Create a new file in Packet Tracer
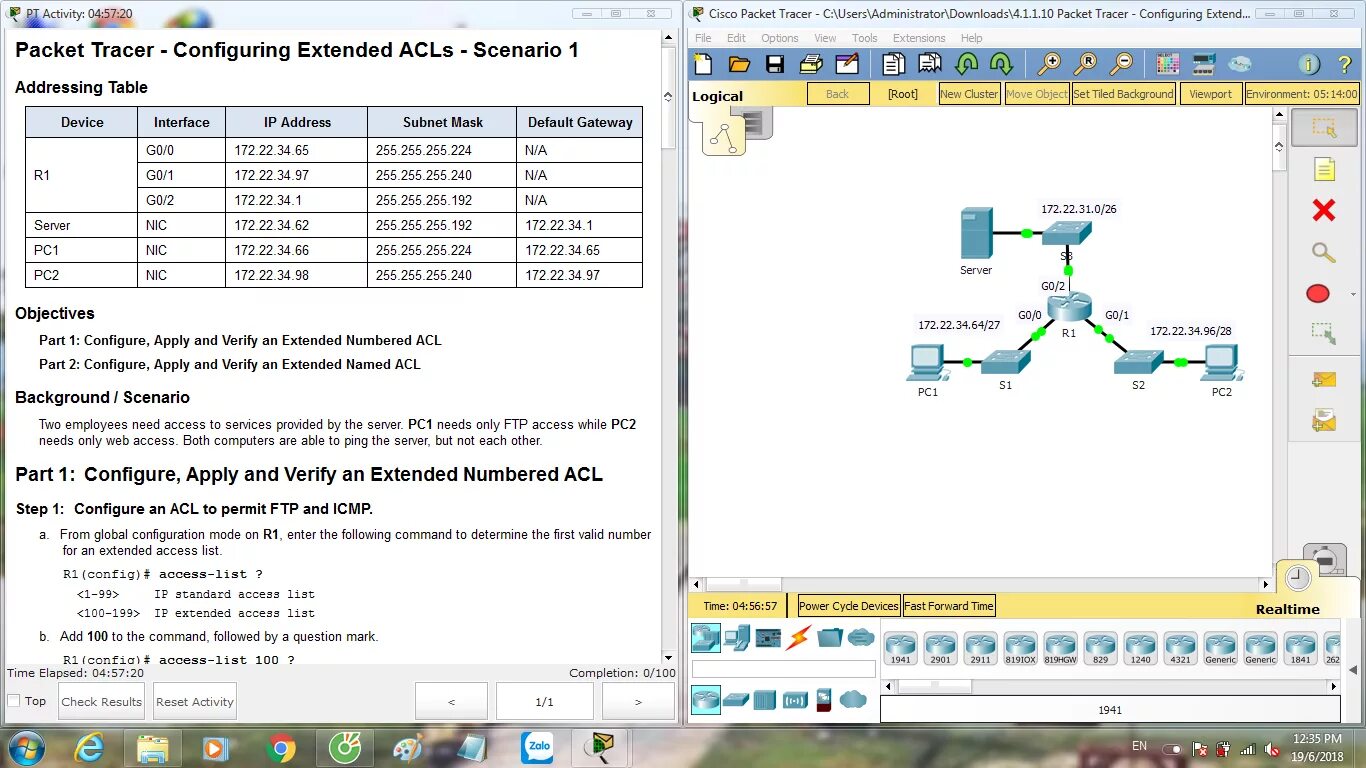 point(703,65)
